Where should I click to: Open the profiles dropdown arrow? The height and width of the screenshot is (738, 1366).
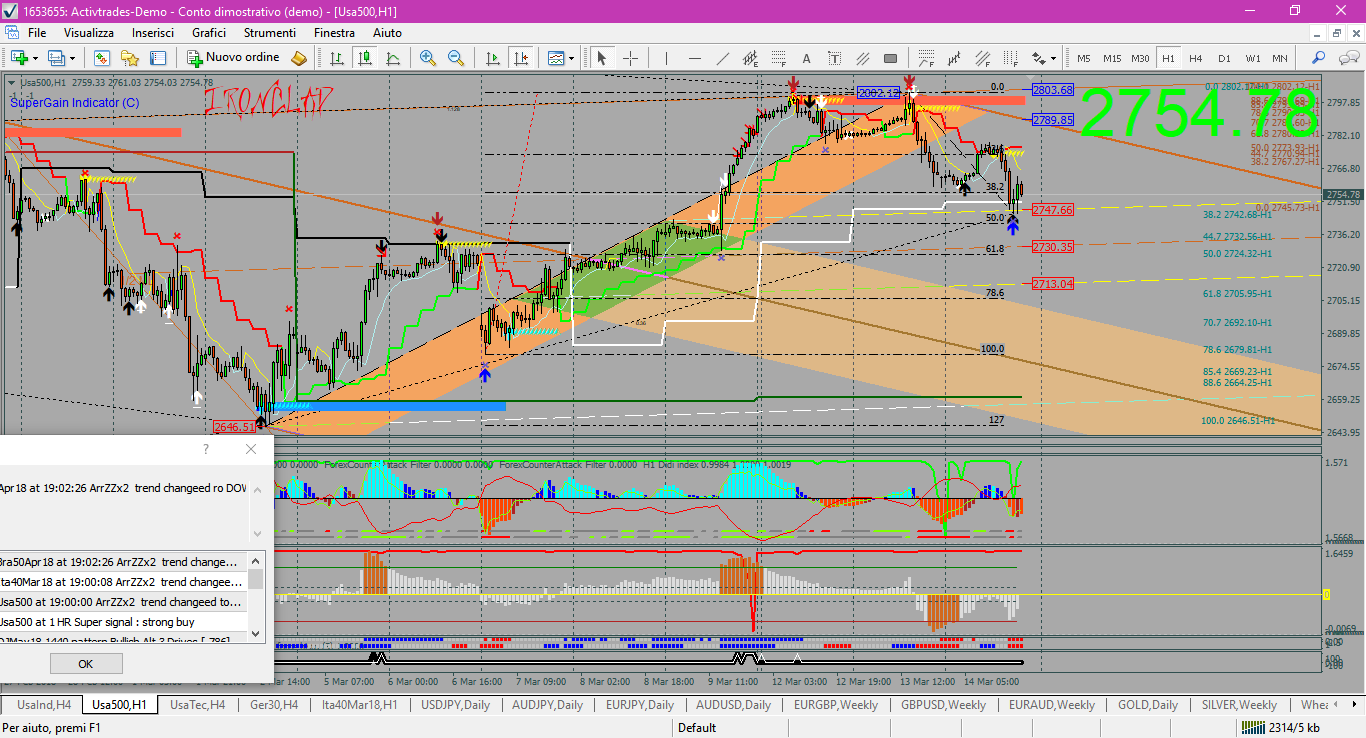(x=73, y=58)
